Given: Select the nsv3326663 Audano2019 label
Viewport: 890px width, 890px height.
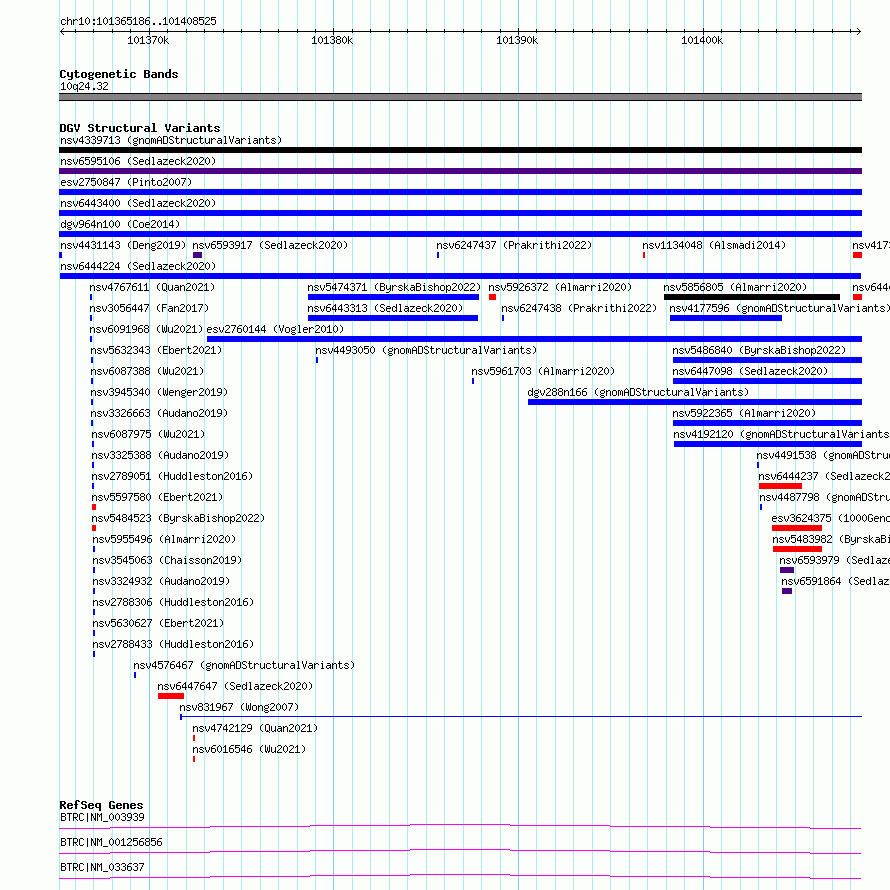Looking at the screenshot, I should [159, 413].
